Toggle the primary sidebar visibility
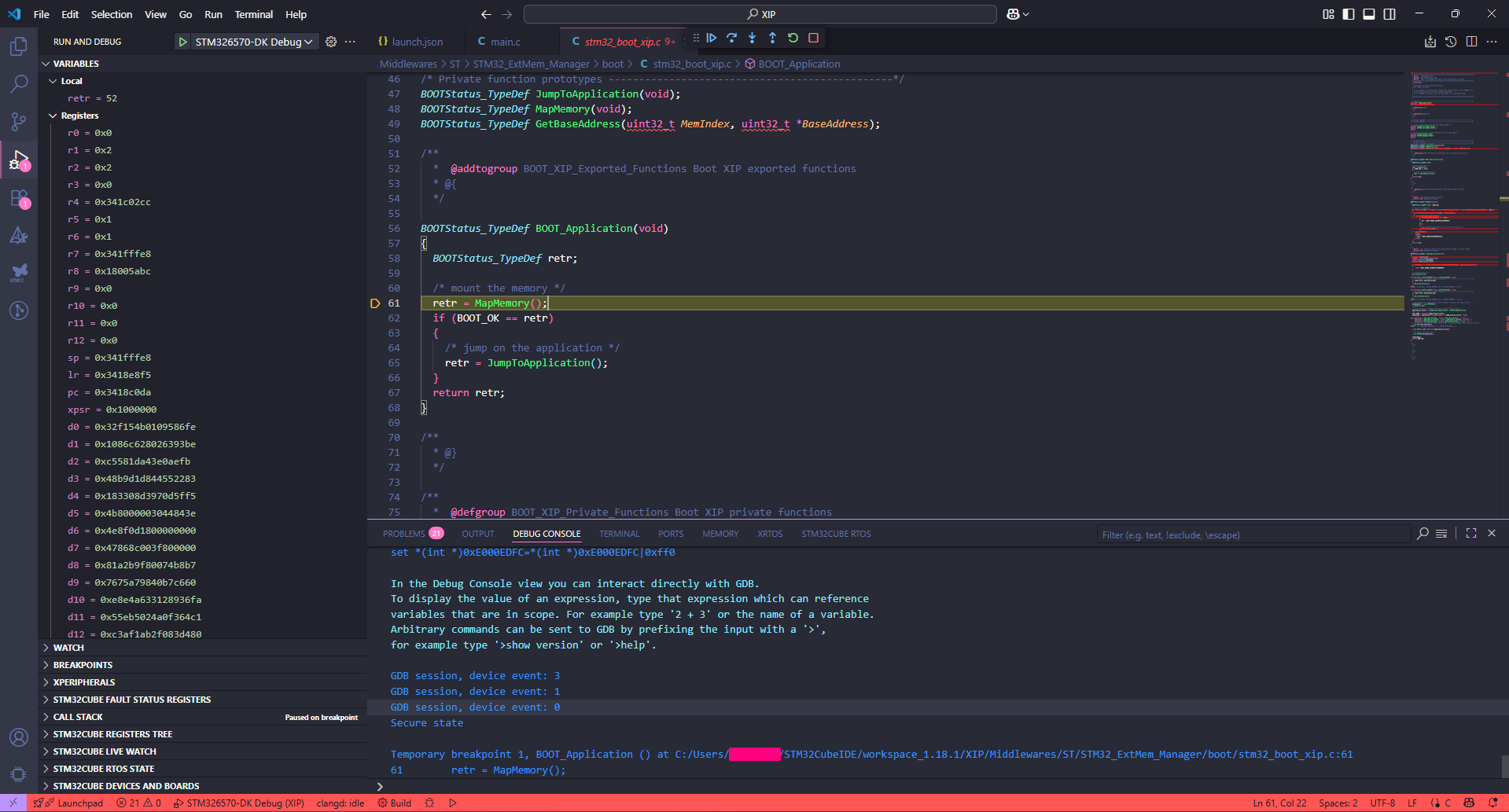Image resolution: width=1509 pixels, height=812 pixels. pos(1348,13)
